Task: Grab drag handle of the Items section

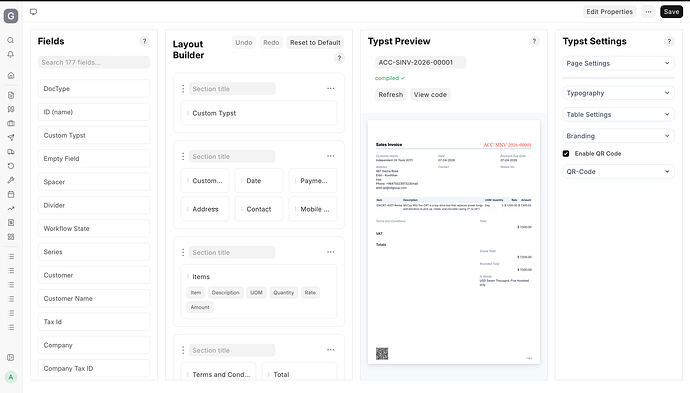Action: point(183,252)
